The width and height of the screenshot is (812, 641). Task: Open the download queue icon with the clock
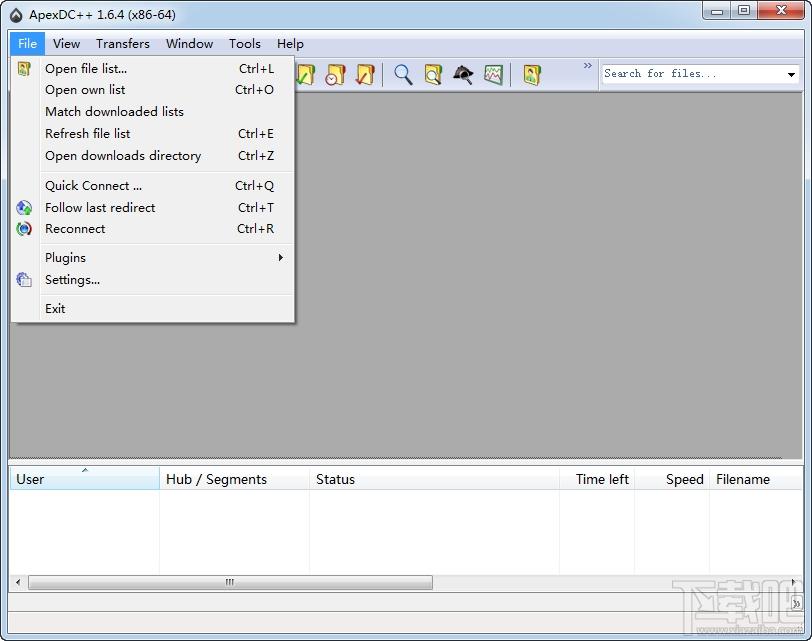tap(336, 75)
